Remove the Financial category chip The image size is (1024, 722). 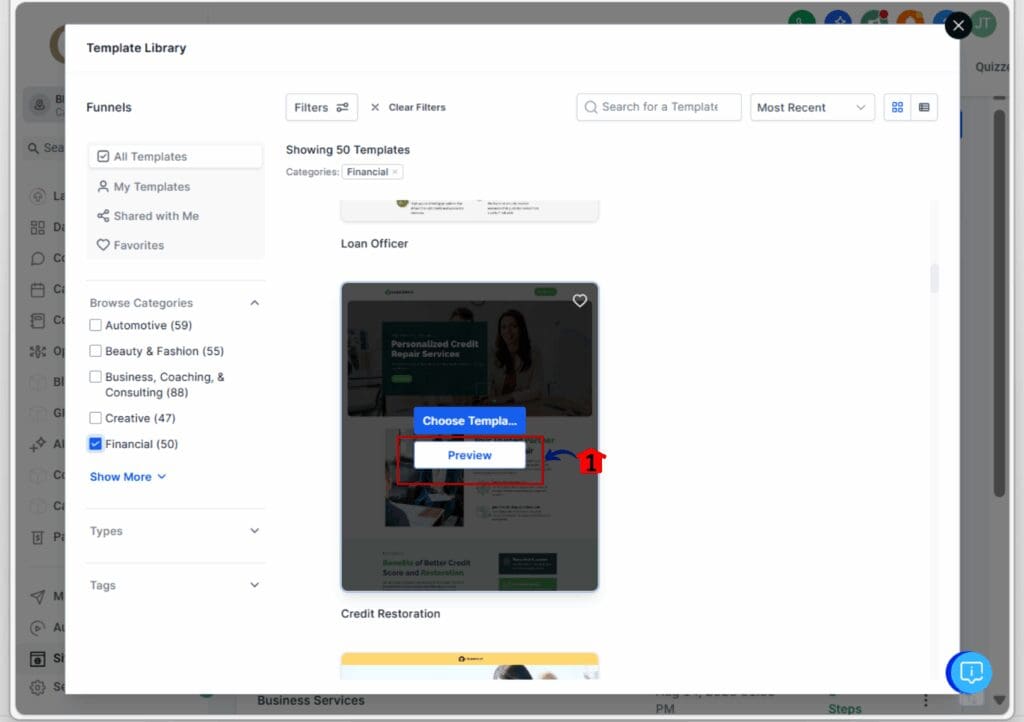coord(396,171)
